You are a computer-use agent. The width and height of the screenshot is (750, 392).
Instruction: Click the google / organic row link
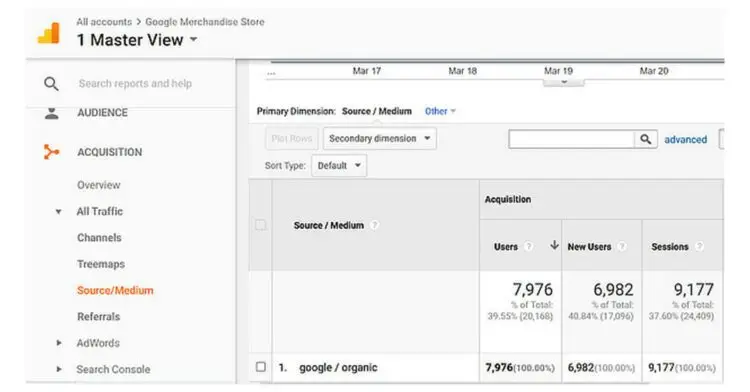coord(338,368)
